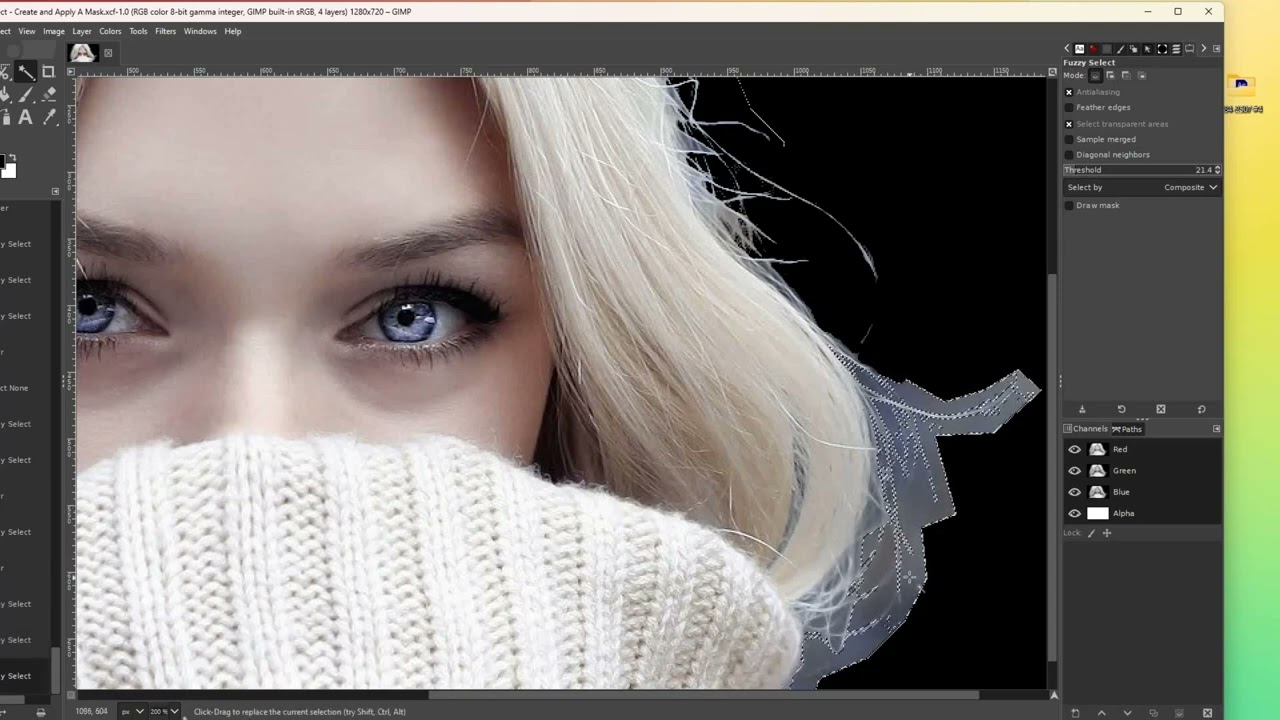Open the Layer menu
This screenshot has height=720, width=1280.
82,31
